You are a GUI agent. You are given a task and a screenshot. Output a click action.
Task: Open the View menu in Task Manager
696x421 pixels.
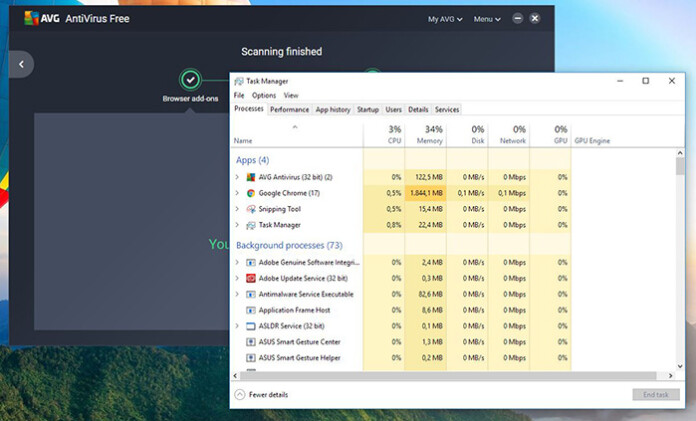coord(291,95)
